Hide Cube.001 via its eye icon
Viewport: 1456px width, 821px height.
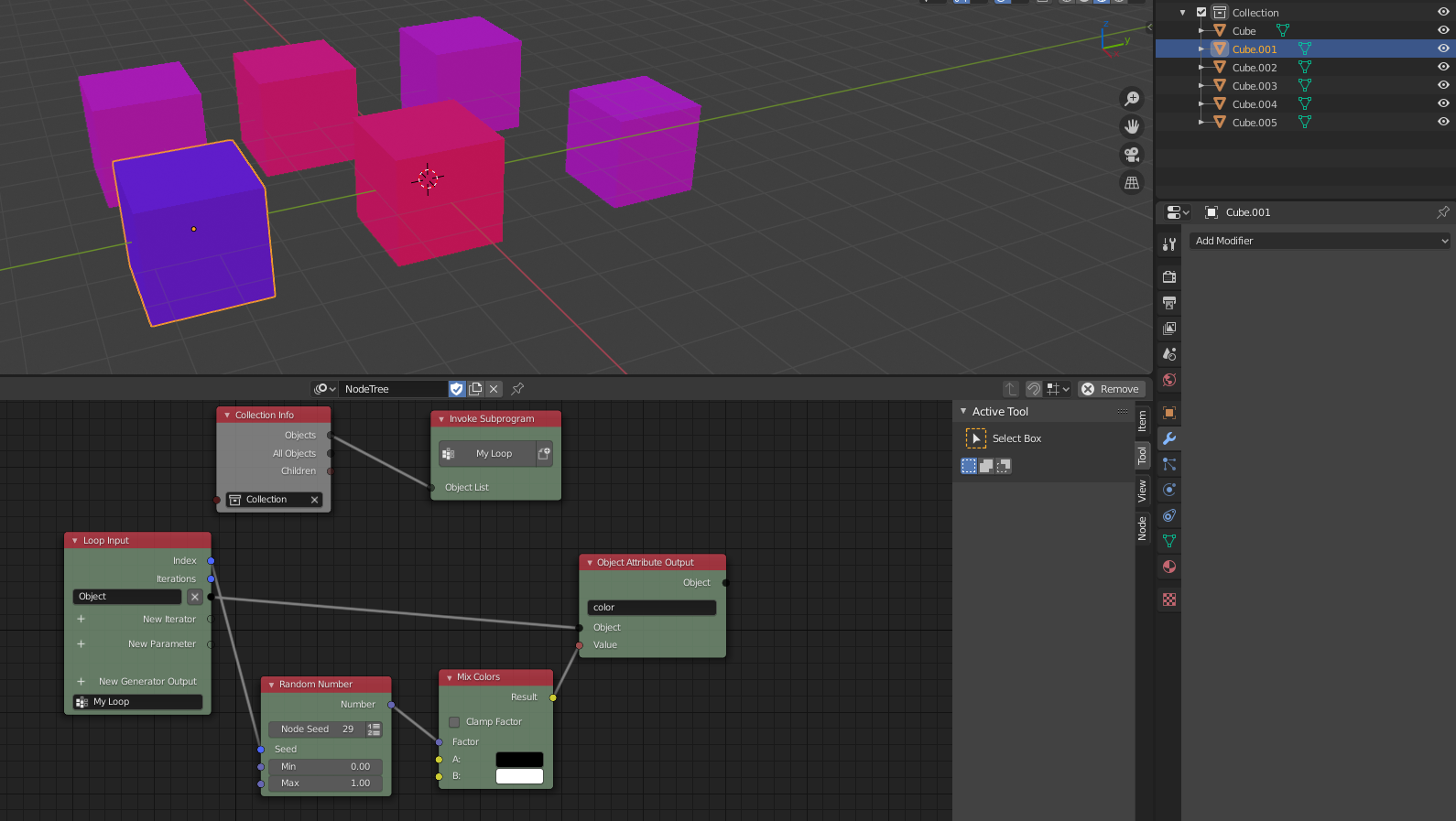tap(1443, 49)
